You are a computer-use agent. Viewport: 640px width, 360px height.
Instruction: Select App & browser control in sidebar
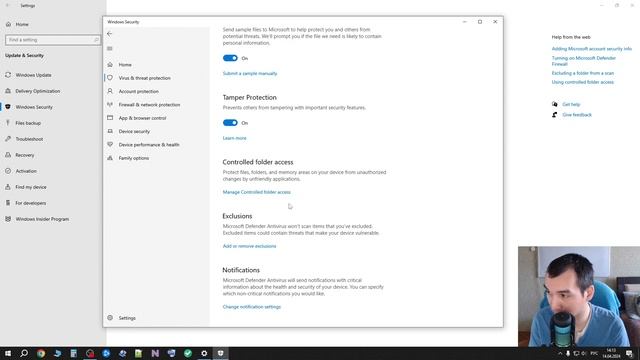tap(142, 118)
